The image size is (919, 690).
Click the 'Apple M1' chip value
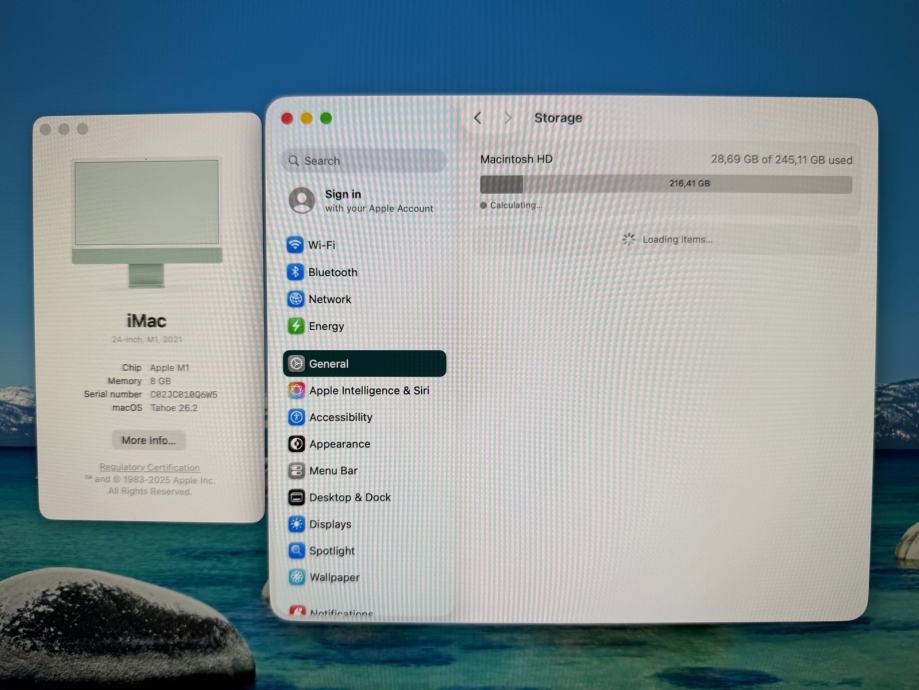169,368
